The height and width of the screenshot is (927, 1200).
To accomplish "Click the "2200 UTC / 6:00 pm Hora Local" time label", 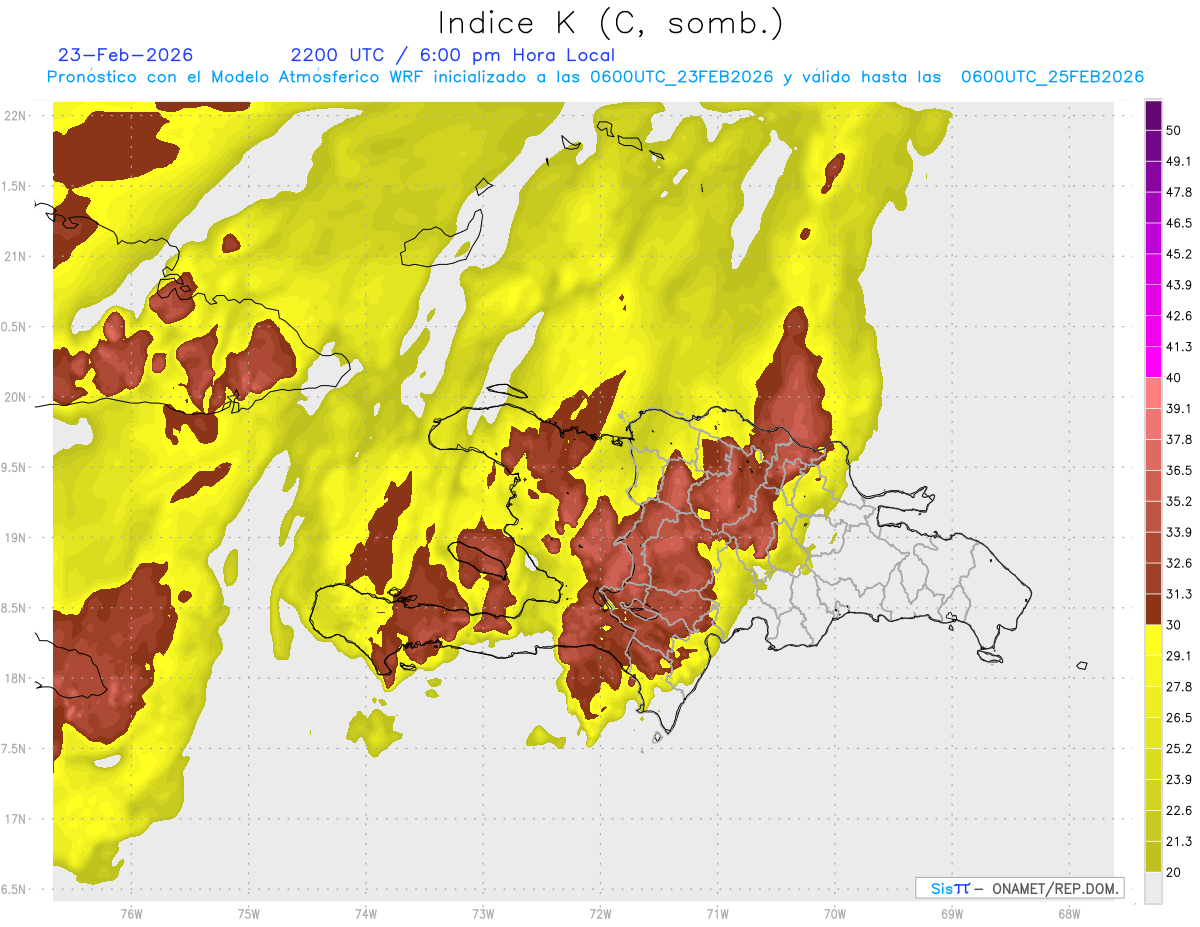I will point(452,55).
